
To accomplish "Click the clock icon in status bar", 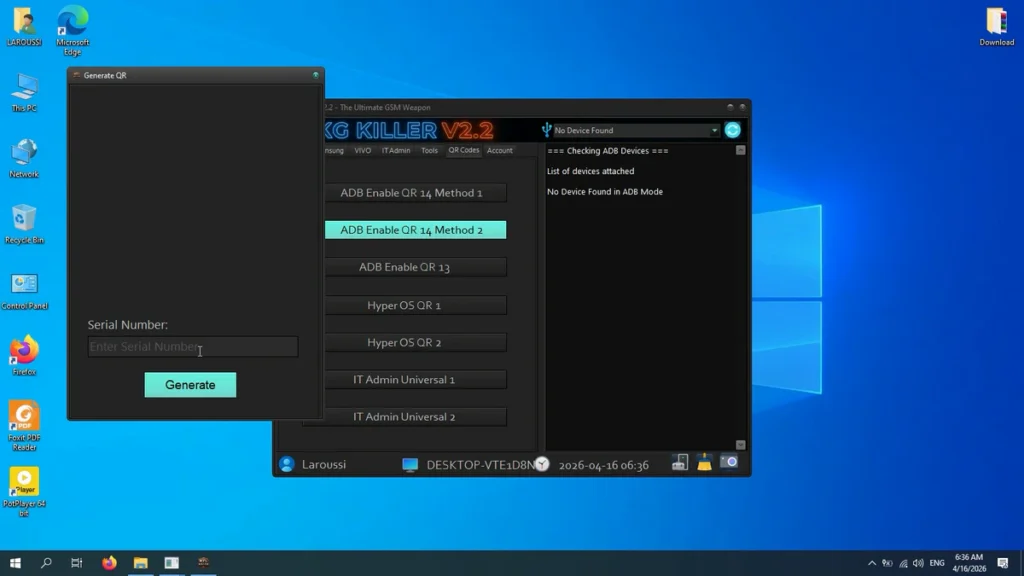I will [x=541, y=464].
